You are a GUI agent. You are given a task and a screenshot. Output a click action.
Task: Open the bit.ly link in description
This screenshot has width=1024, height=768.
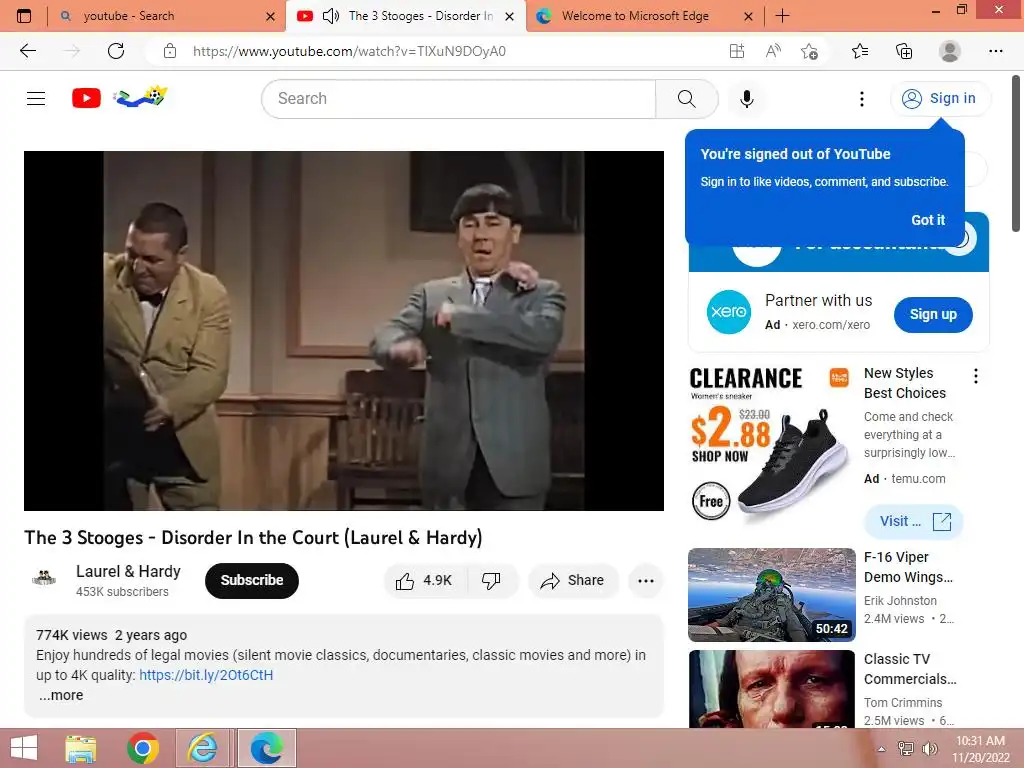point(206,675)
